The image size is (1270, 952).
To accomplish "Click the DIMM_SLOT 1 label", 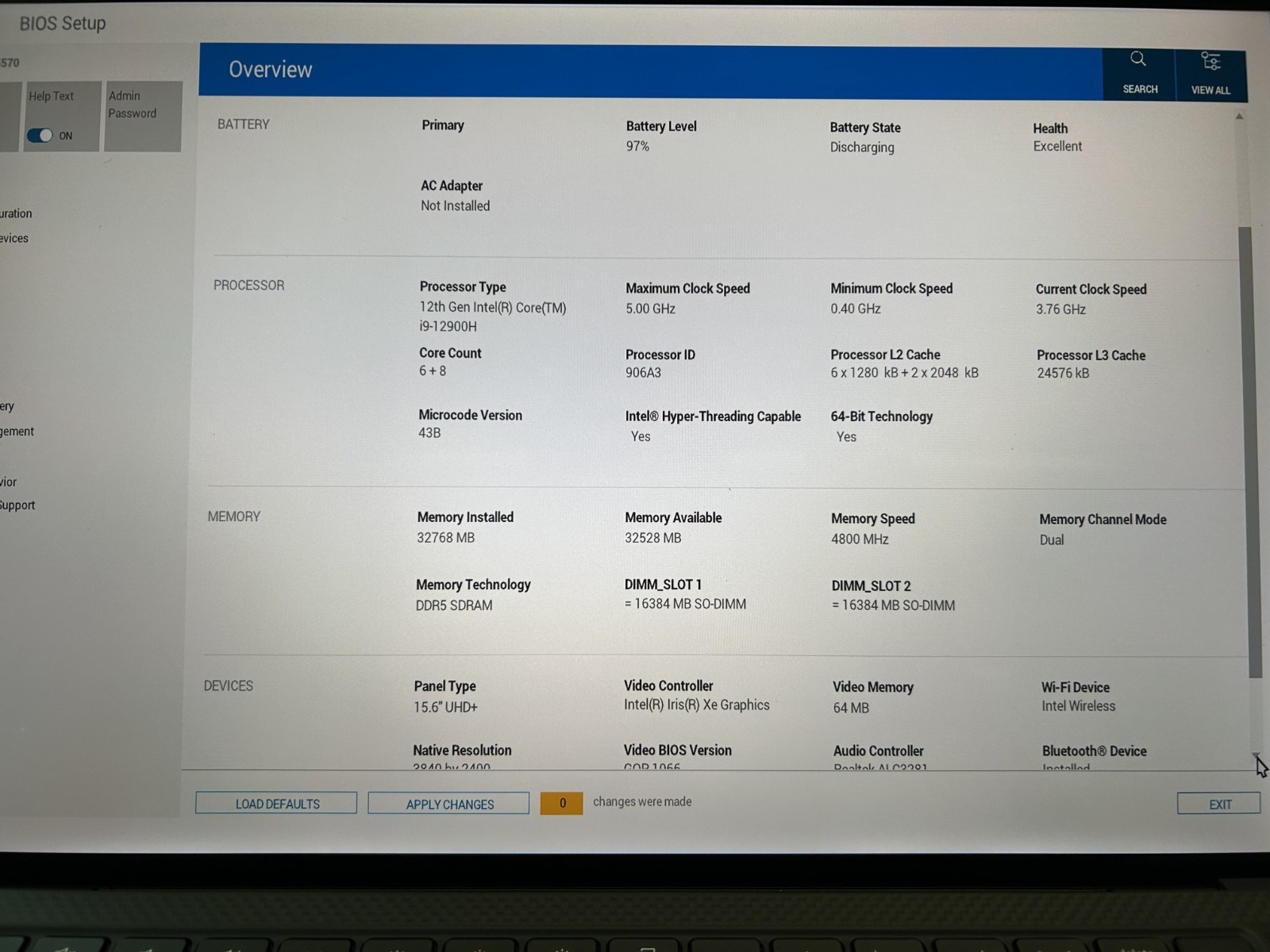I will tap(663, 585).
